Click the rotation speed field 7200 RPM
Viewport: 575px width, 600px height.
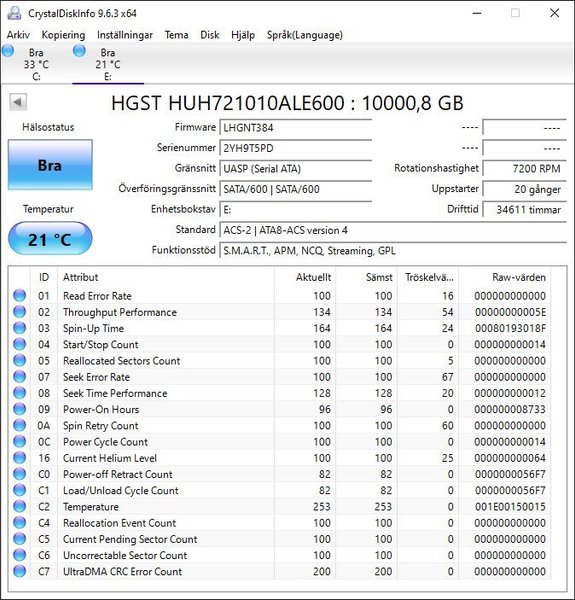tap(525, 169)
